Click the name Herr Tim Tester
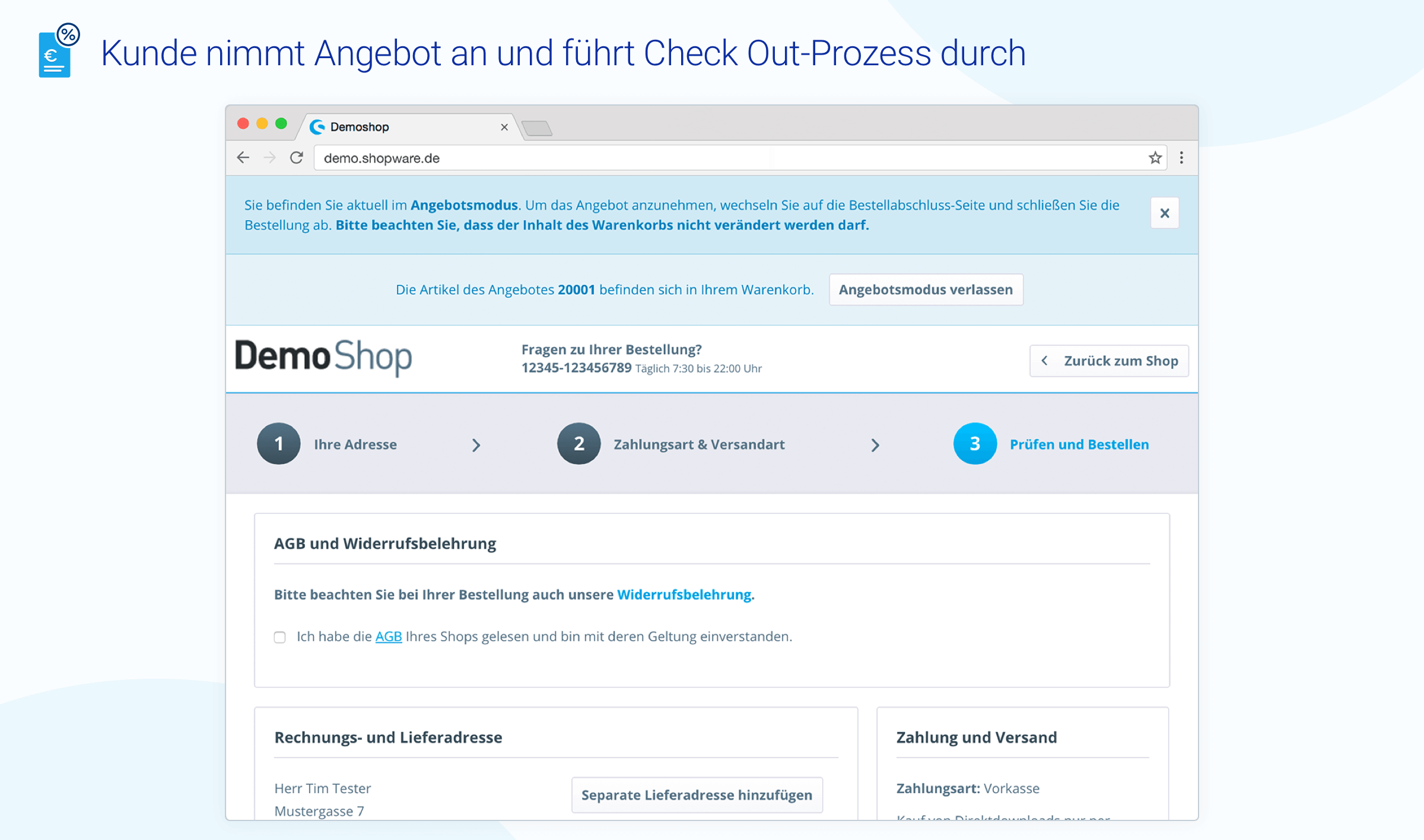 [323, 788]
